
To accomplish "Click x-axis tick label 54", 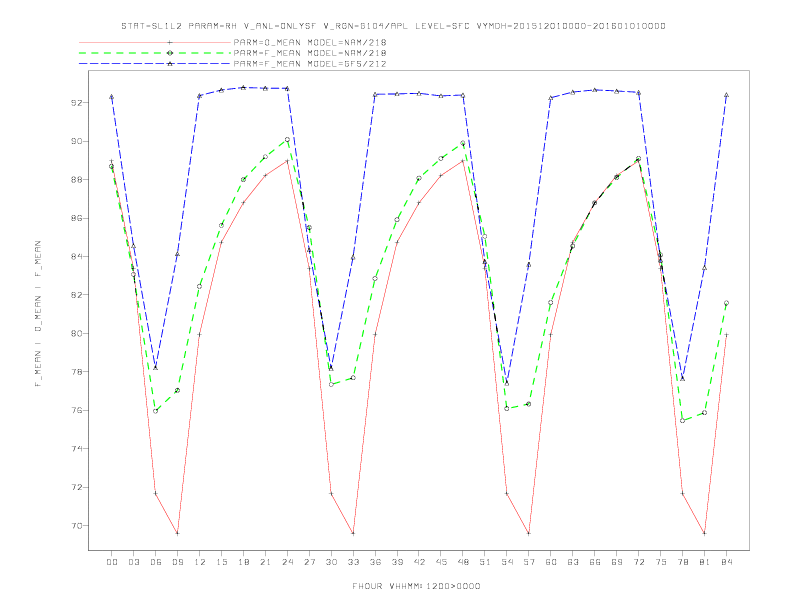I will pyautogui.click(x=507, y=562).
